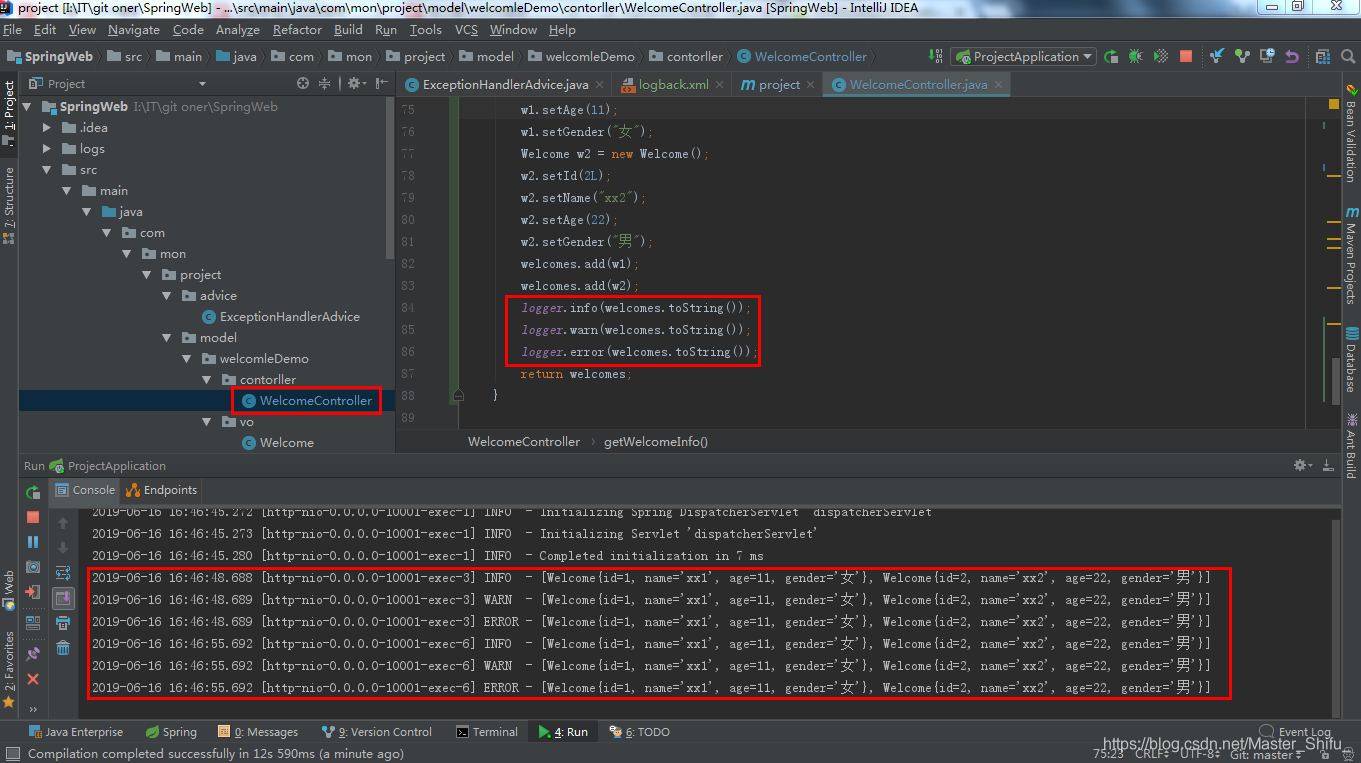Open the 6: TODO tool window
The image size is (1361, 763).
pyautogui.click(x=639, y=732)
